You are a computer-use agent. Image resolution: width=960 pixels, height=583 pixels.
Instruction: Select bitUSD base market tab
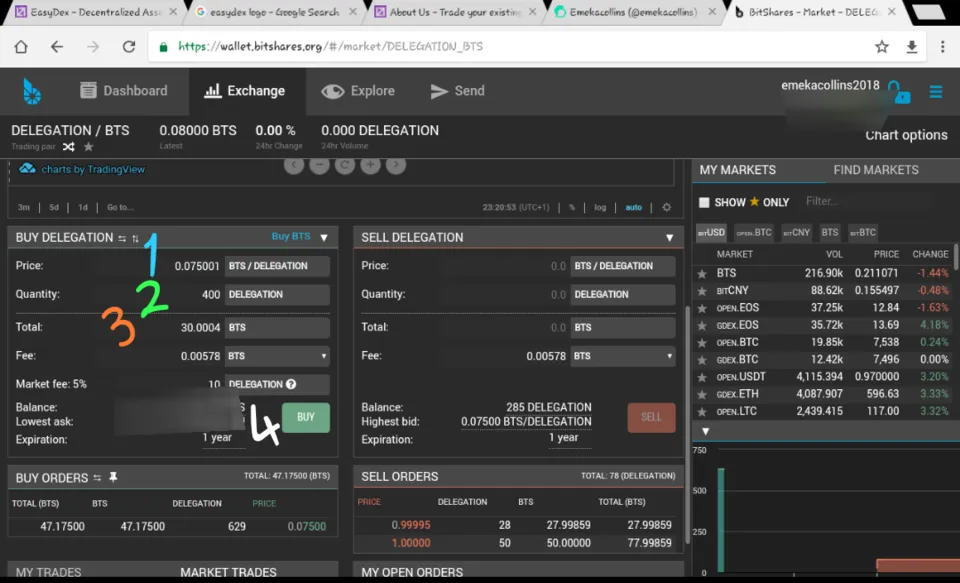point(711,233)
